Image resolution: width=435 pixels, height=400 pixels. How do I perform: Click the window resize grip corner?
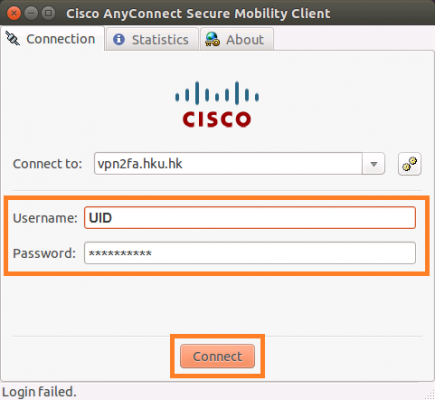coord(430,395)
